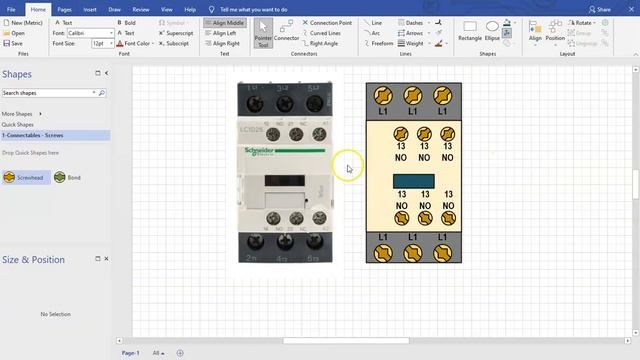Switch to the Pages tab

[64, 9]
